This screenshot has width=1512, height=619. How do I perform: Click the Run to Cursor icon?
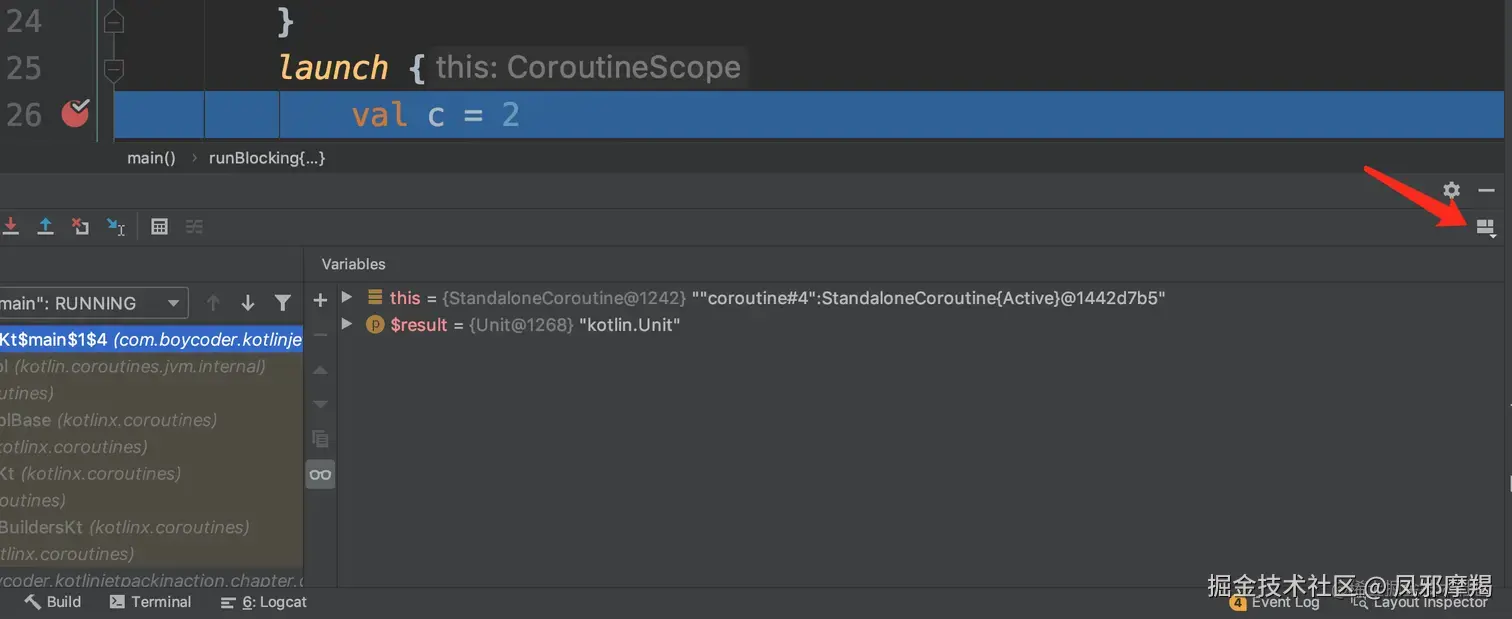point(116,227)
